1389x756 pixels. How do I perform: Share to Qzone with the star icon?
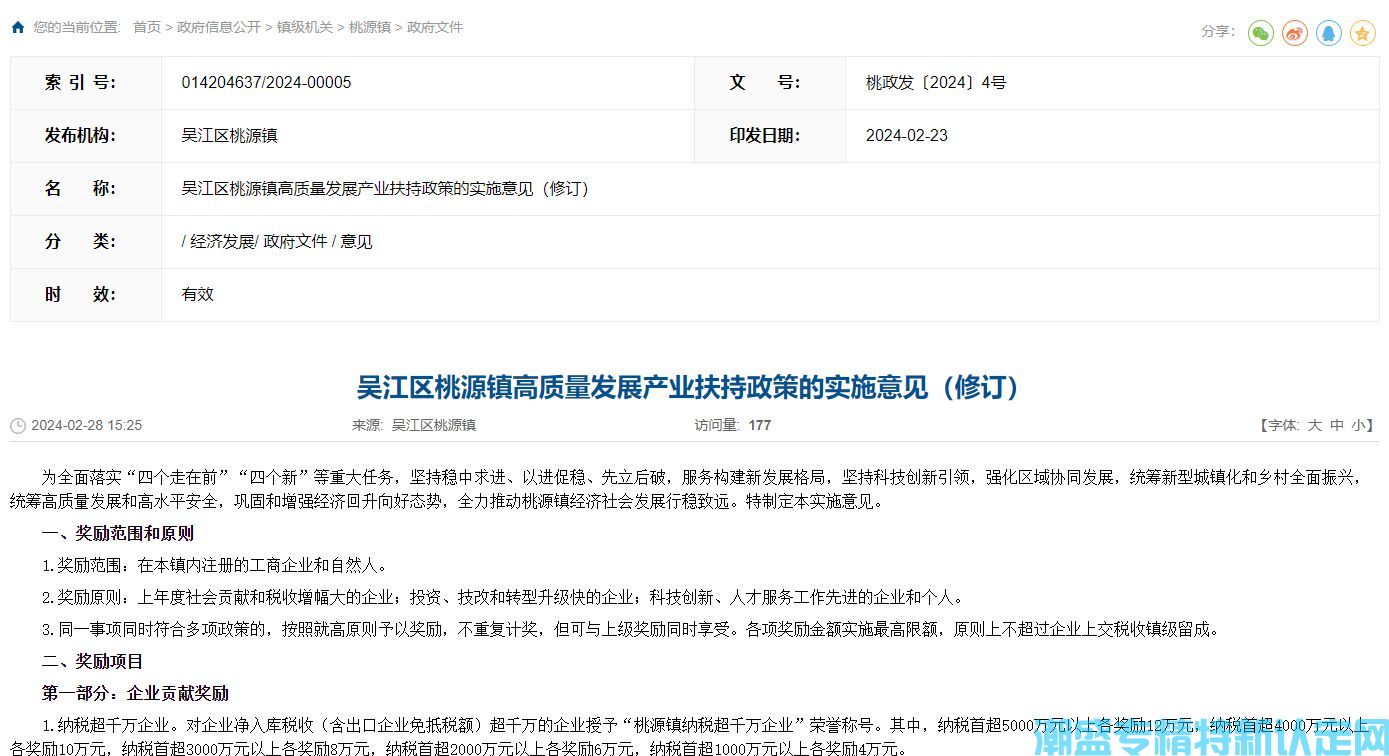pyautogui.click(x=1363, y=33)
